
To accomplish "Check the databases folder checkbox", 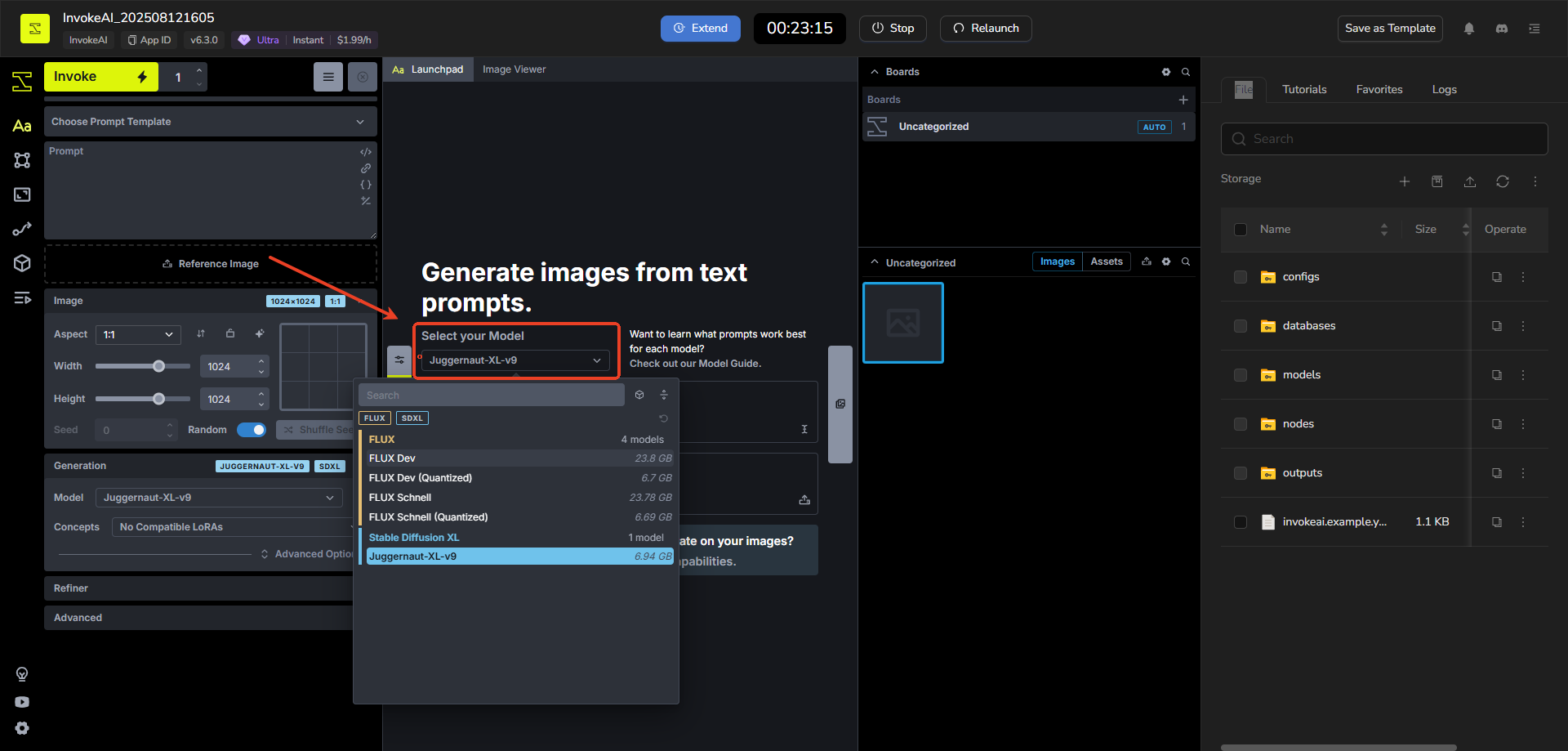I will (1241, 326).
